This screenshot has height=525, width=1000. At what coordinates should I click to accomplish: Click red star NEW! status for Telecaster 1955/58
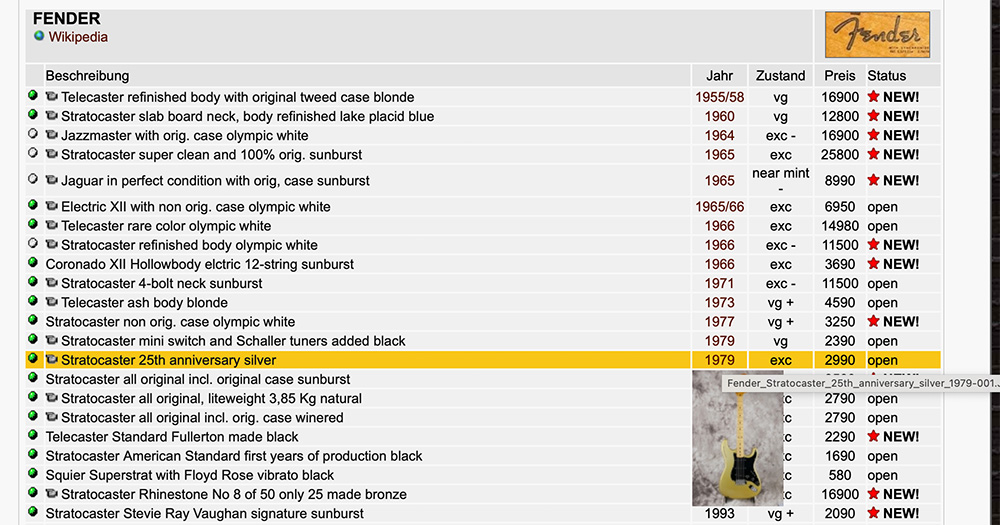[893, 97]
